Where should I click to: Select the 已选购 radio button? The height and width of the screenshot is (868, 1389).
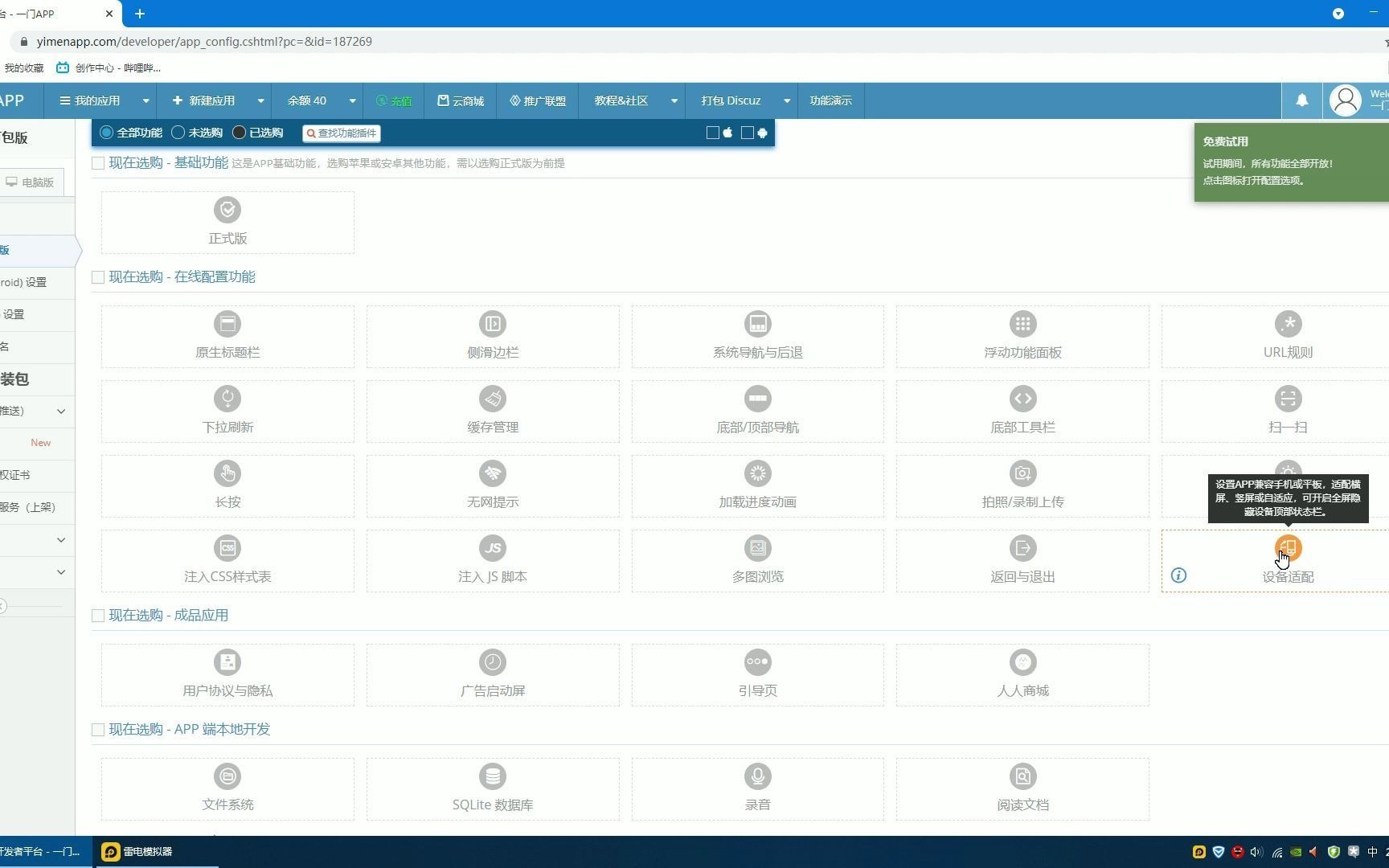pyautogui.click(x=239, y=133)
